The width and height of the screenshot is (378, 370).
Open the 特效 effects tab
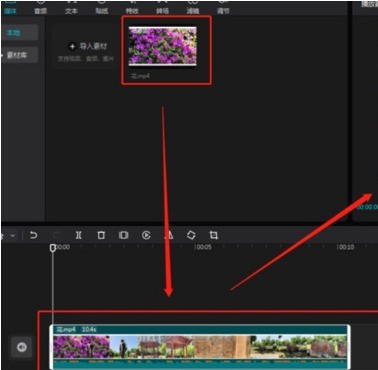click(x=132, y=11)
